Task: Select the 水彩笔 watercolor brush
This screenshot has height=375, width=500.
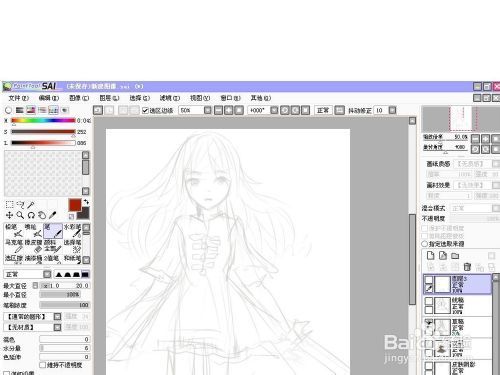Action: [72, 230]
